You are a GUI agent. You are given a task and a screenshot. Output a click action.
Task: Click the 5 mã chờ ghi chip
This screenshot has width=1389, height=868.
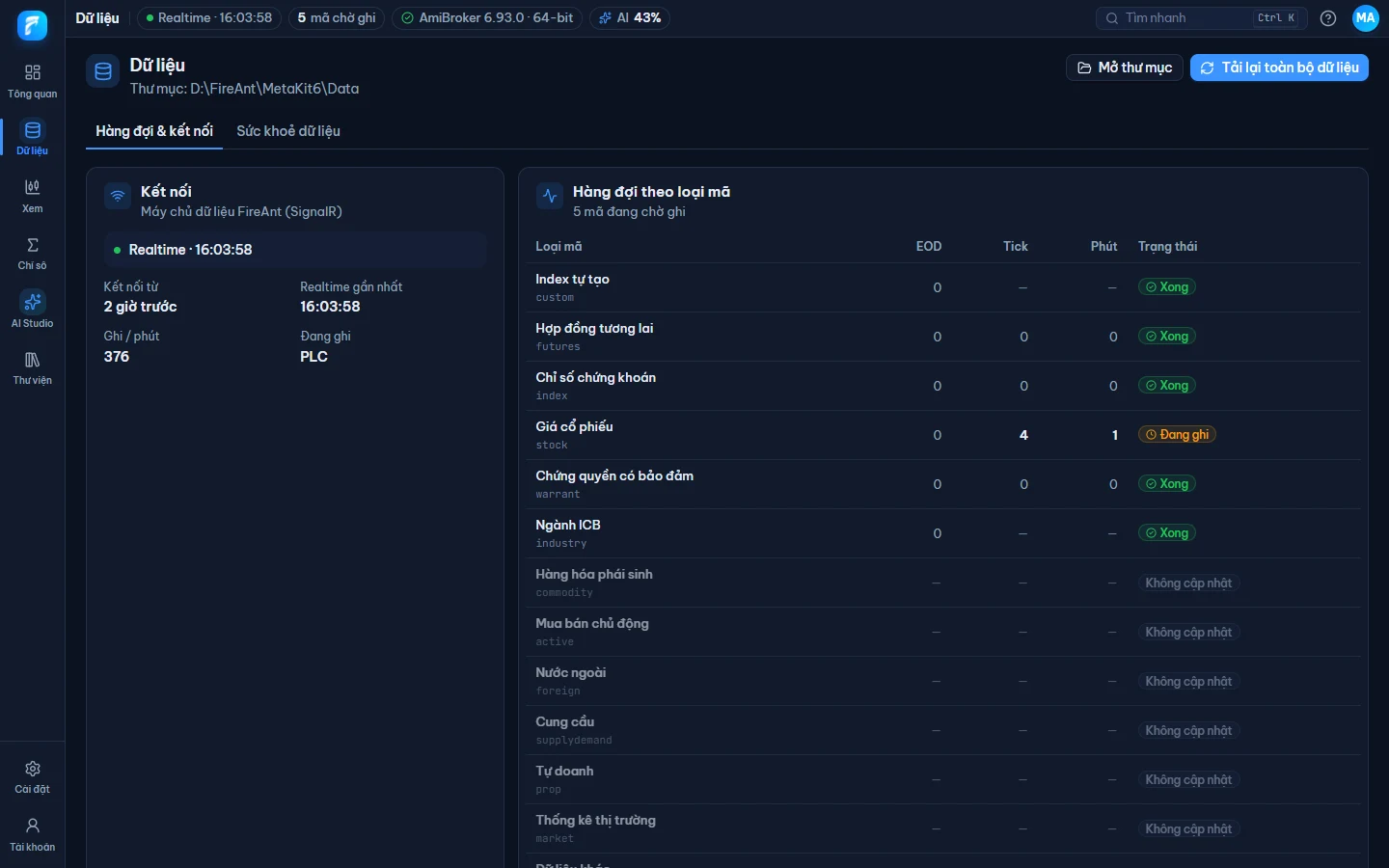coord(337,18)
